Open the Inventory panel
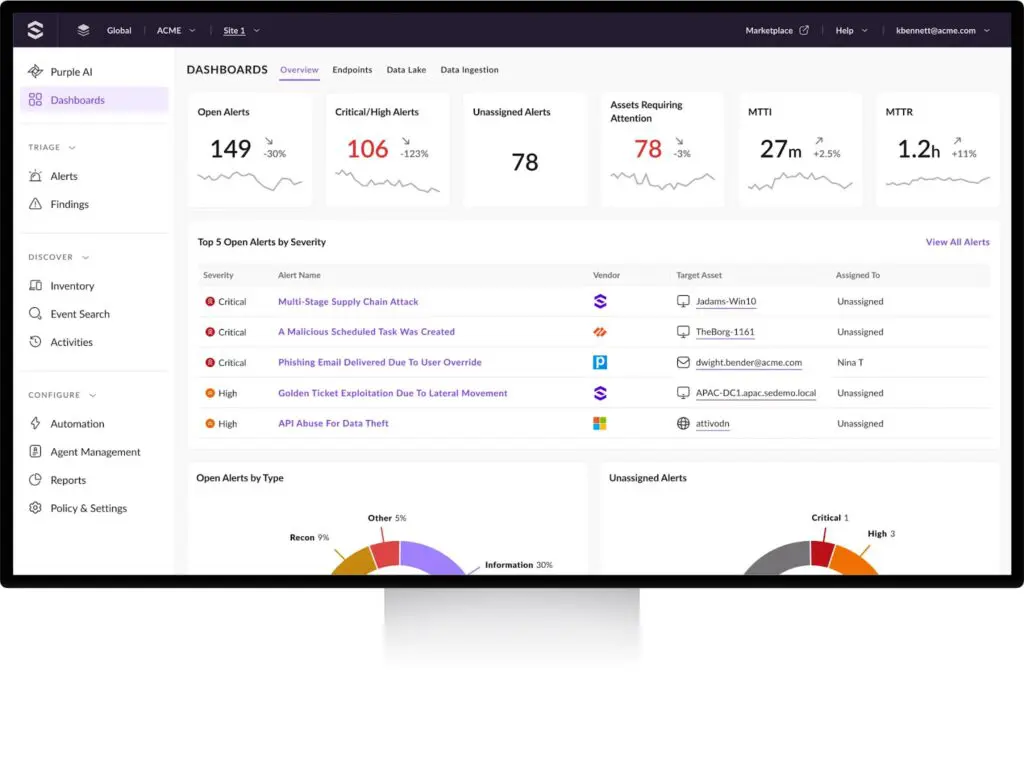 coord(71,285)
